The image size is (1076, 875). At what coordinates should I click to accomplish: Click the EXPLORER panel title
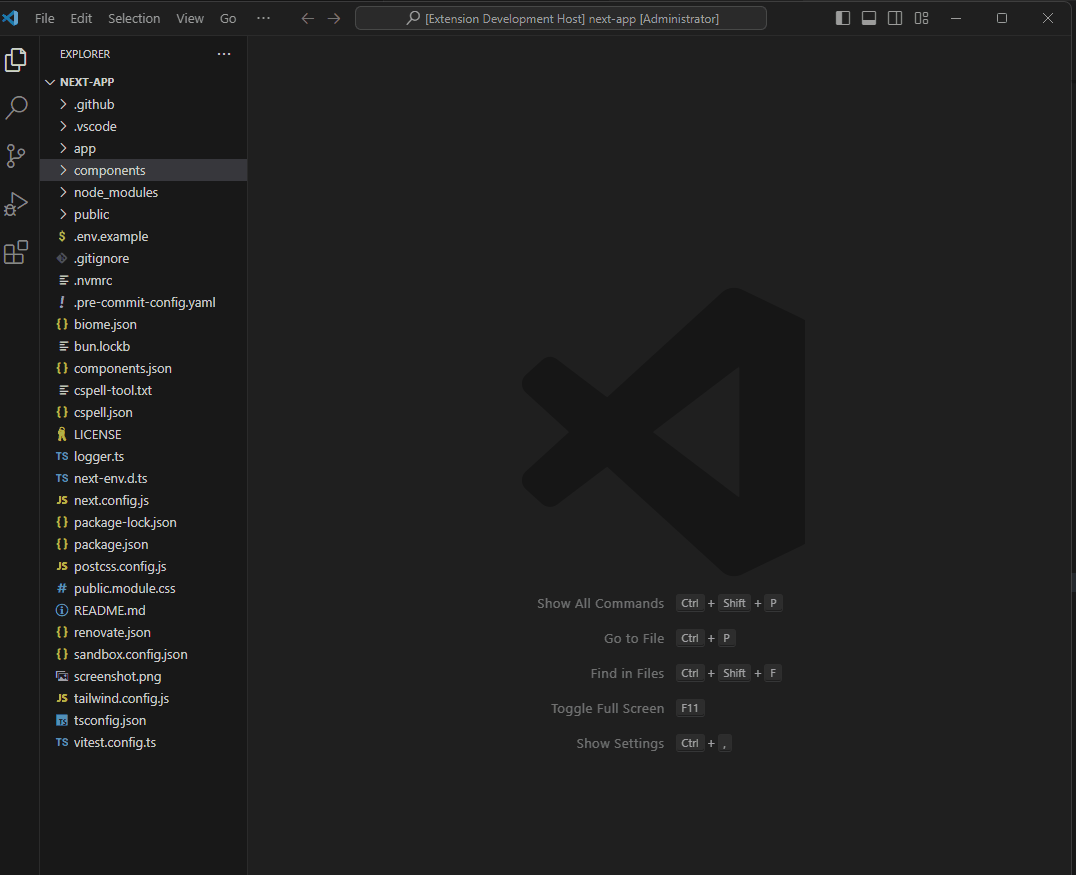coord(85,54)
